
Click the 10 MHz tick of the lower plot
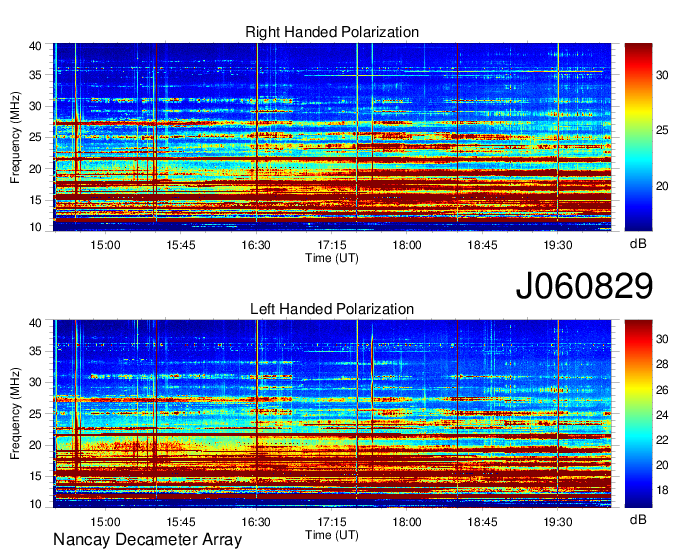point(35,504)
